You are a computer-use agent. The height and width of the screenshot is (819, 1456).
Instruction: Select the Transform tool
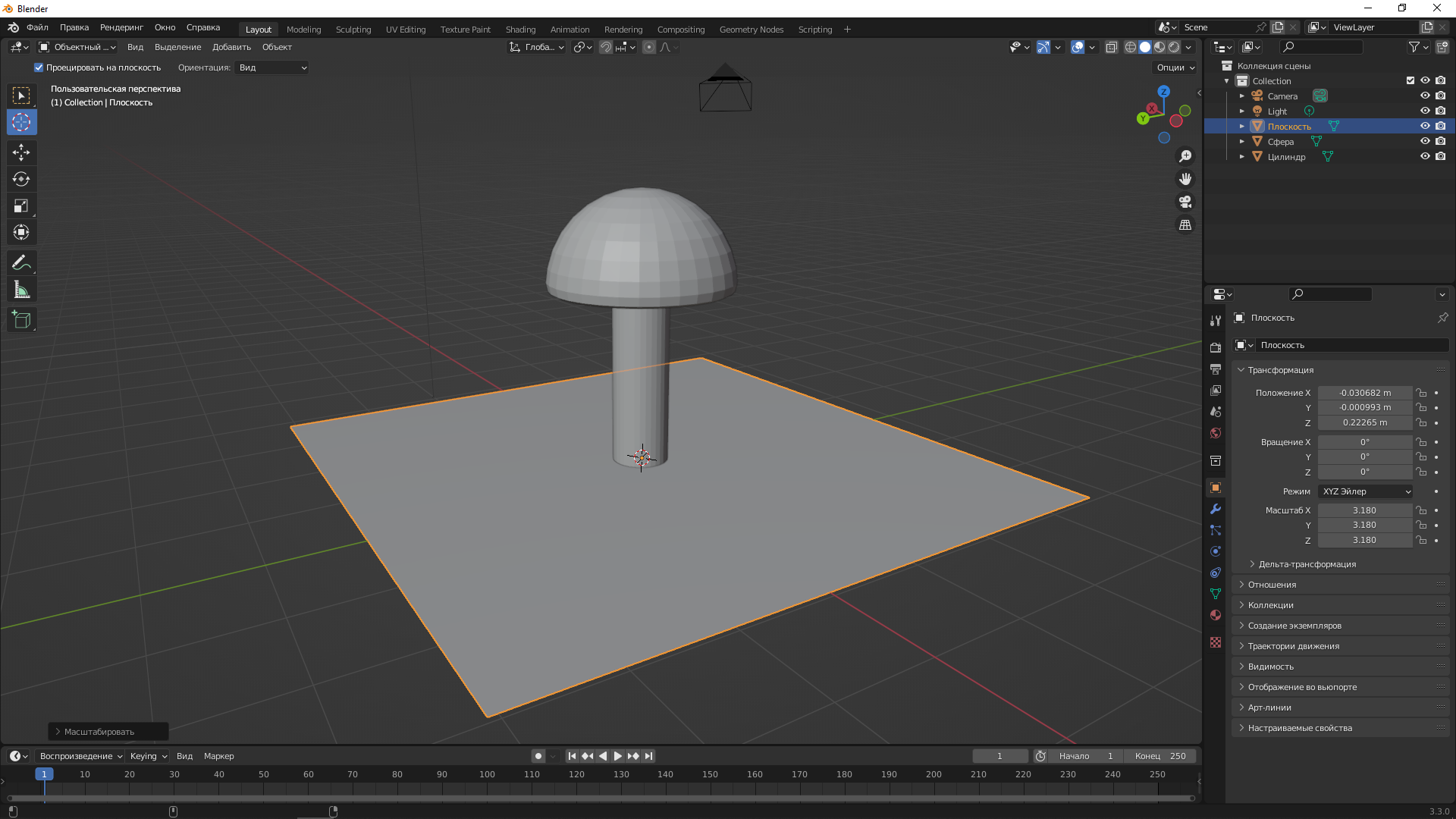[21, 232]
